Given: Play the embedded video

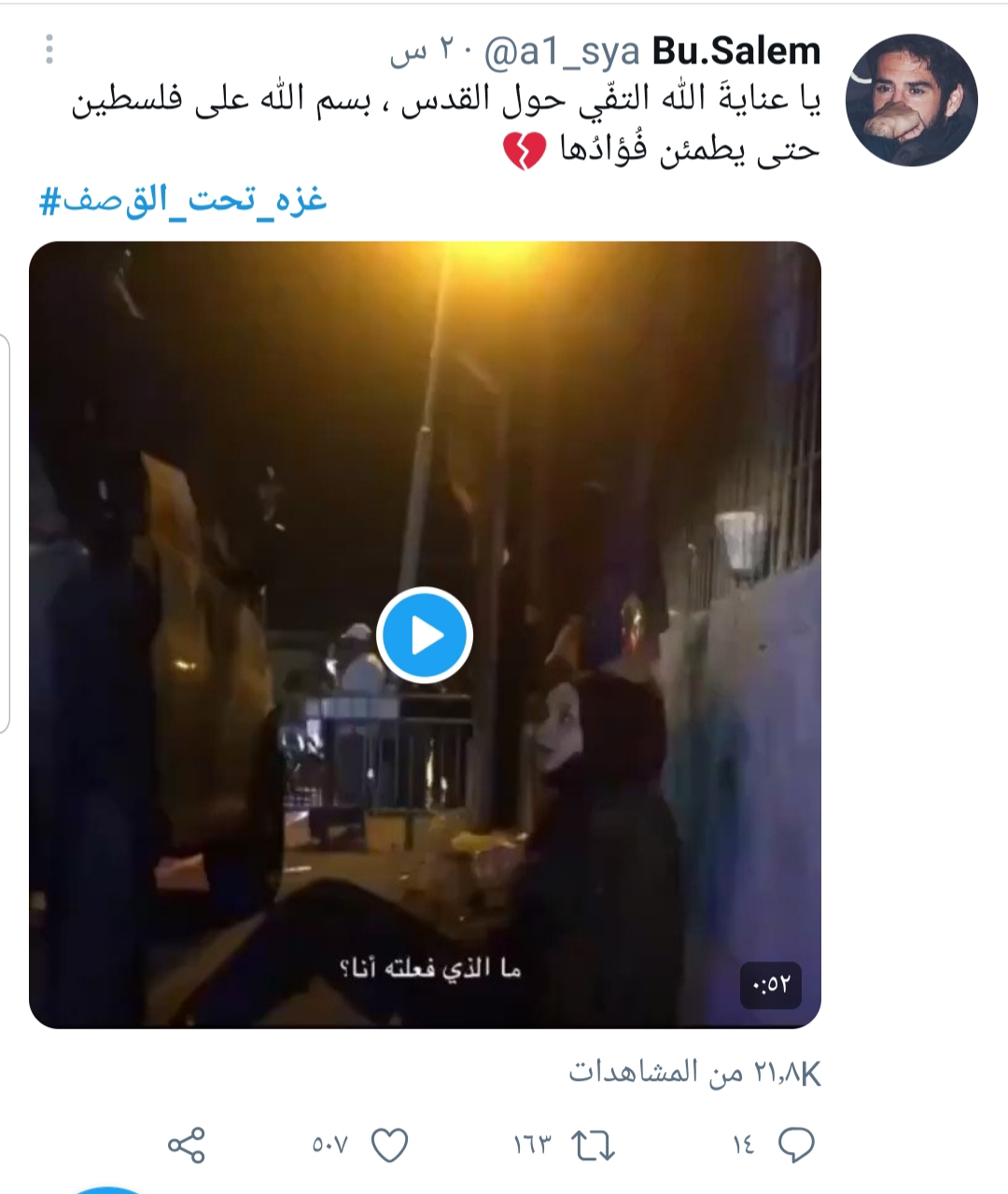Looking at the screenshot, I should (x=425, y=635).
